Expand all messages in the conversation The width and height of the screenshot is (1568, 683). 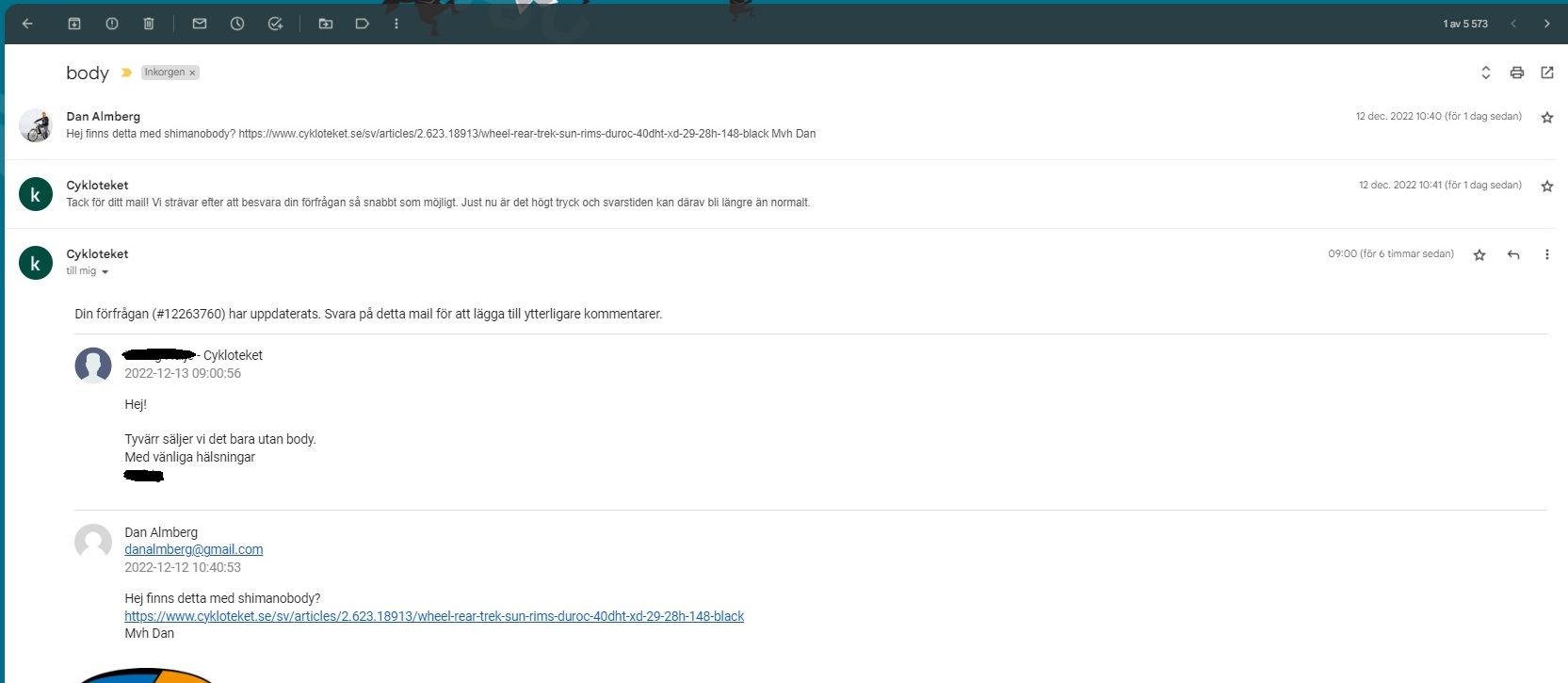1485,73
